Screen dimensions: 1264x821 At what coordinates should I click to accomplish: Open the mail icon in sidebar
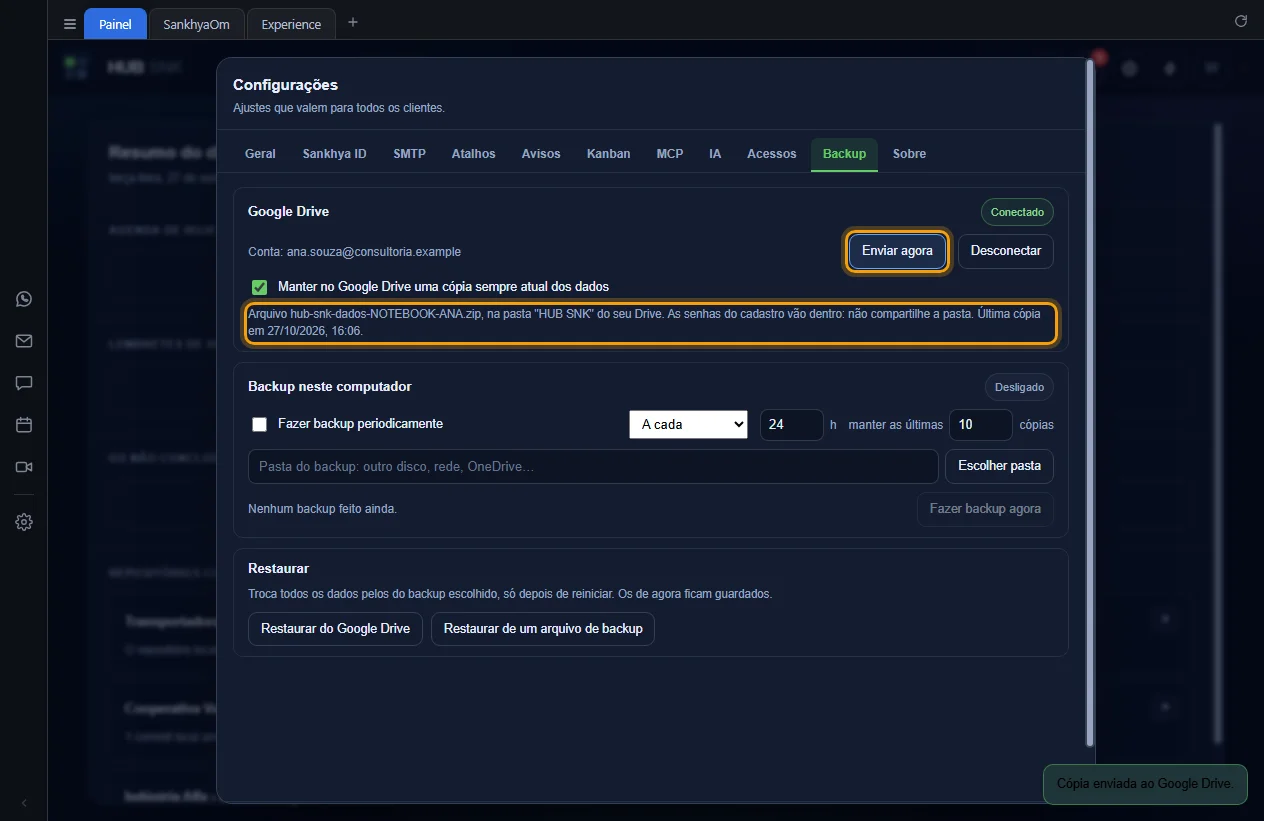pos(24,341)
